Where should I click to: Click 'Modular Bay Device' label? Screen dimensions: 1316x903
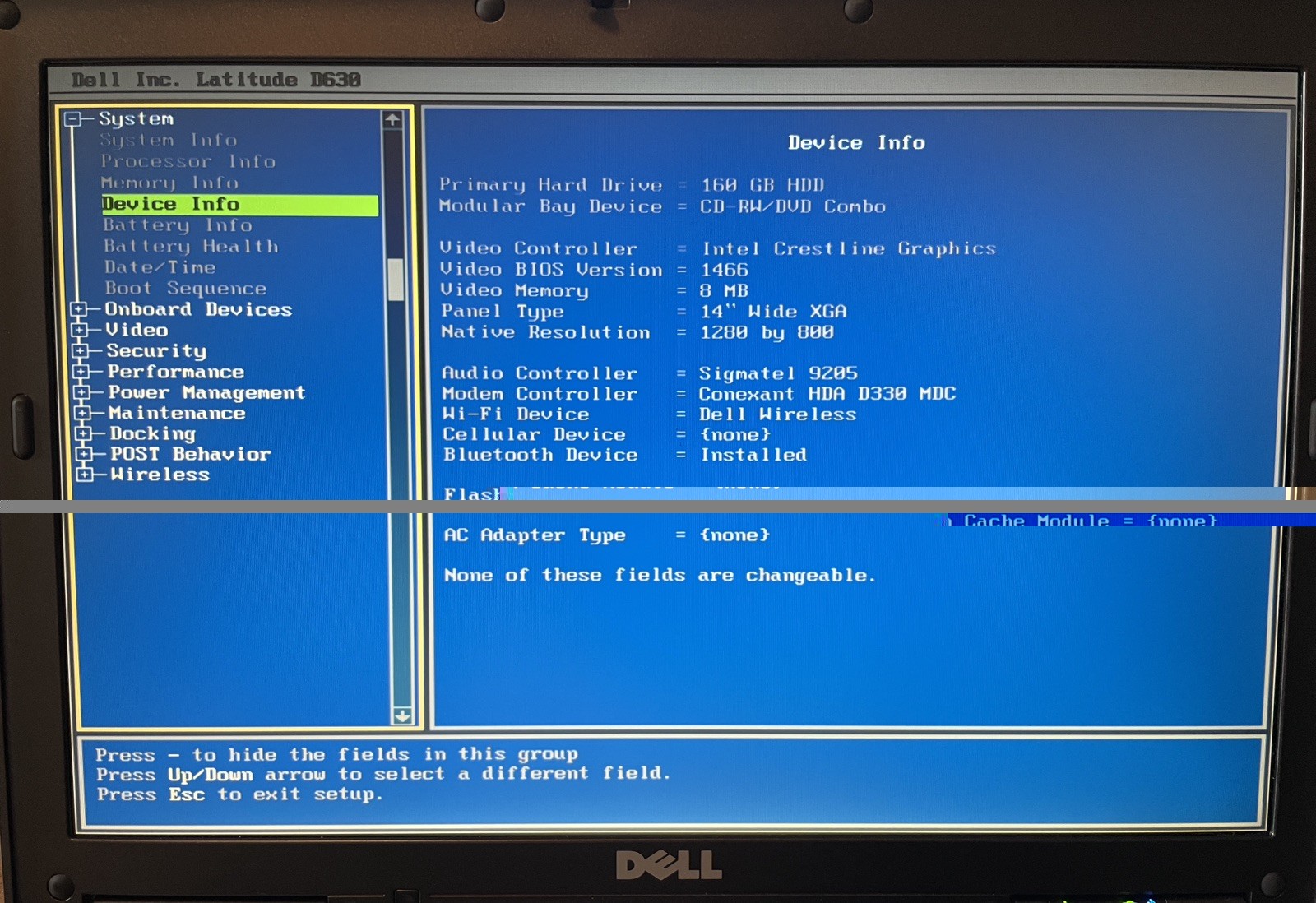click(550, 206)
